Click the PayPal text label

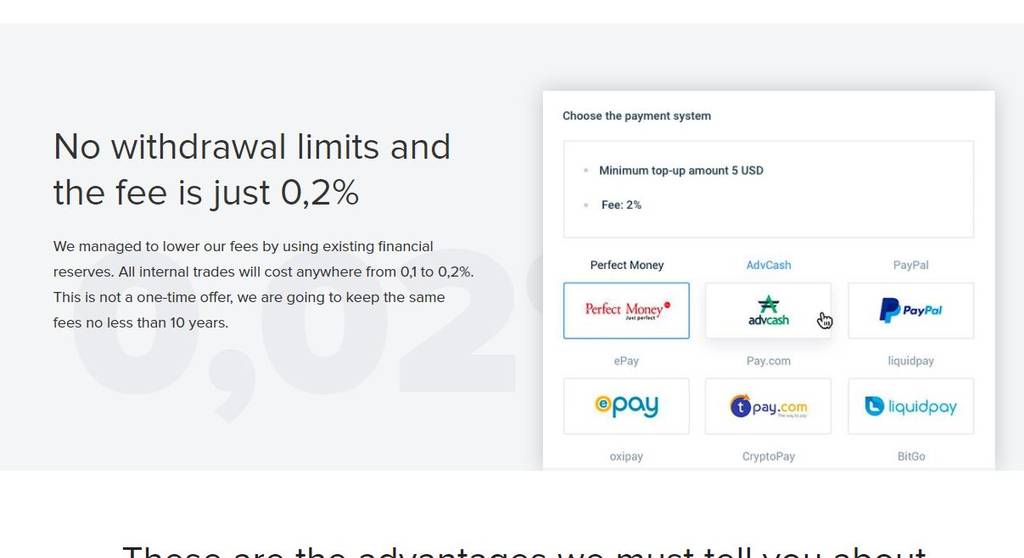coord(910,265)
